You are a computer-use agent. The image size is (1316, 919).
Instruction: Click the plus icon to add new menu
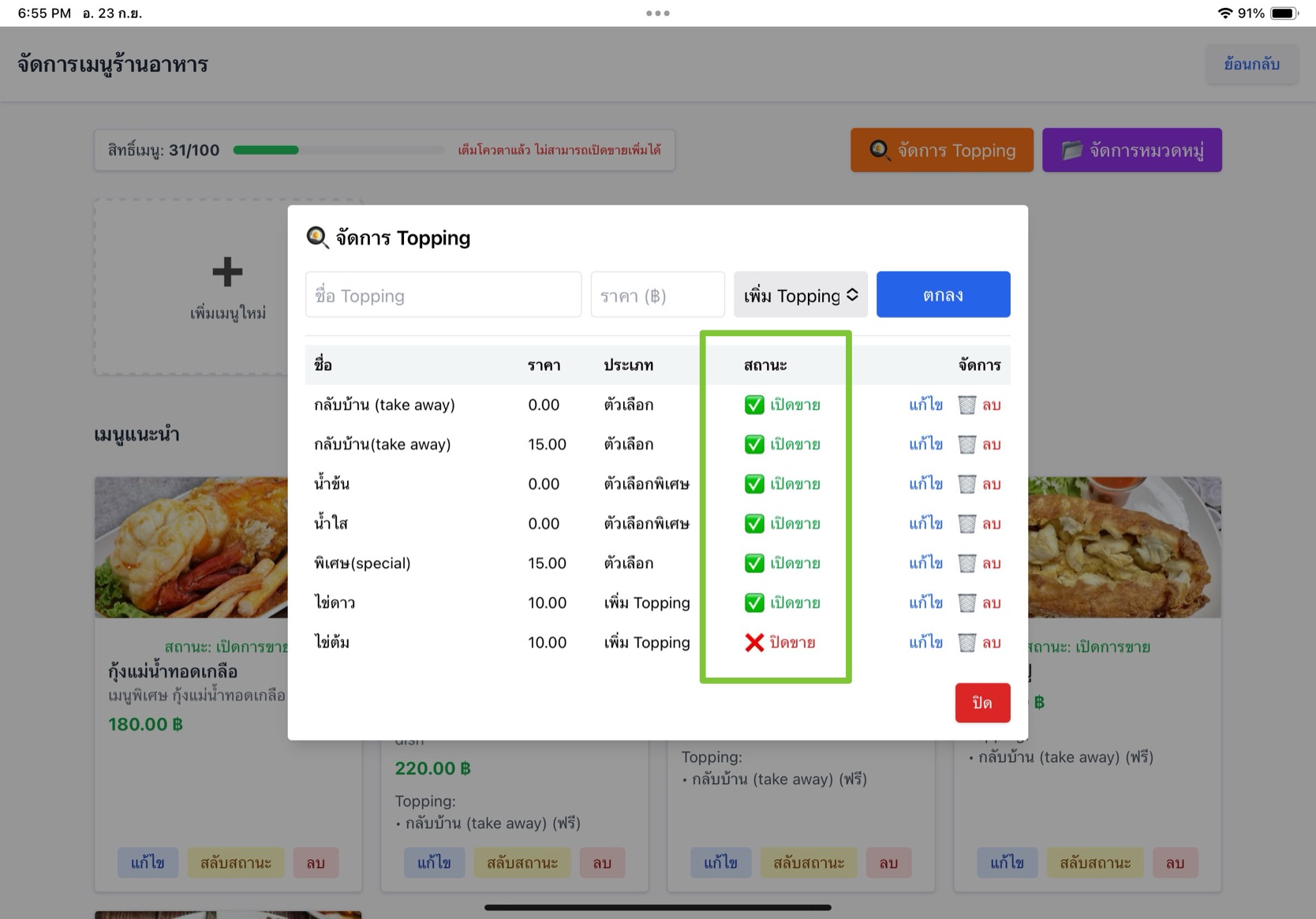pos(227,272)
